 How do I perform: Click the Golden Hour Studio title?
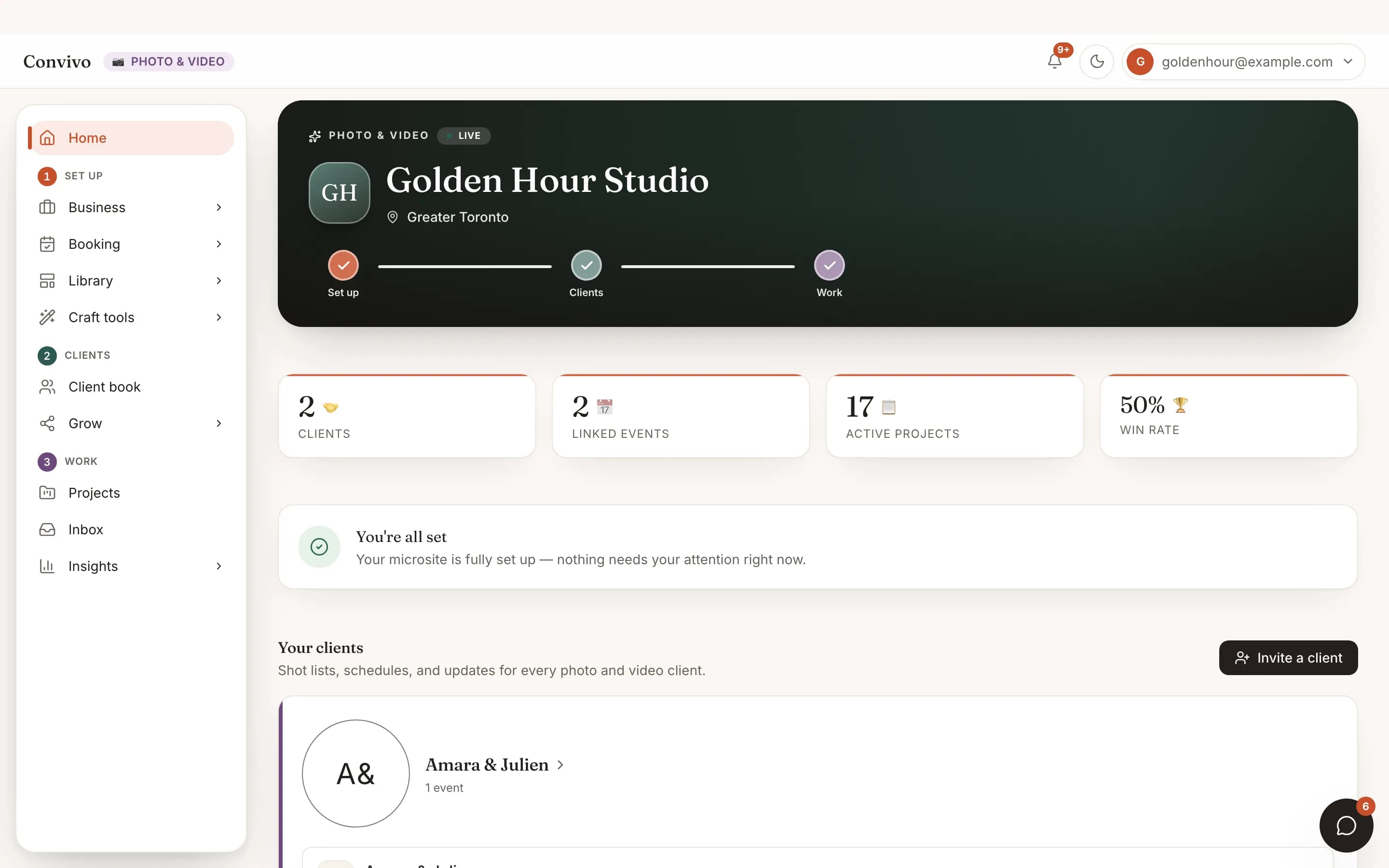click(547, 180)
